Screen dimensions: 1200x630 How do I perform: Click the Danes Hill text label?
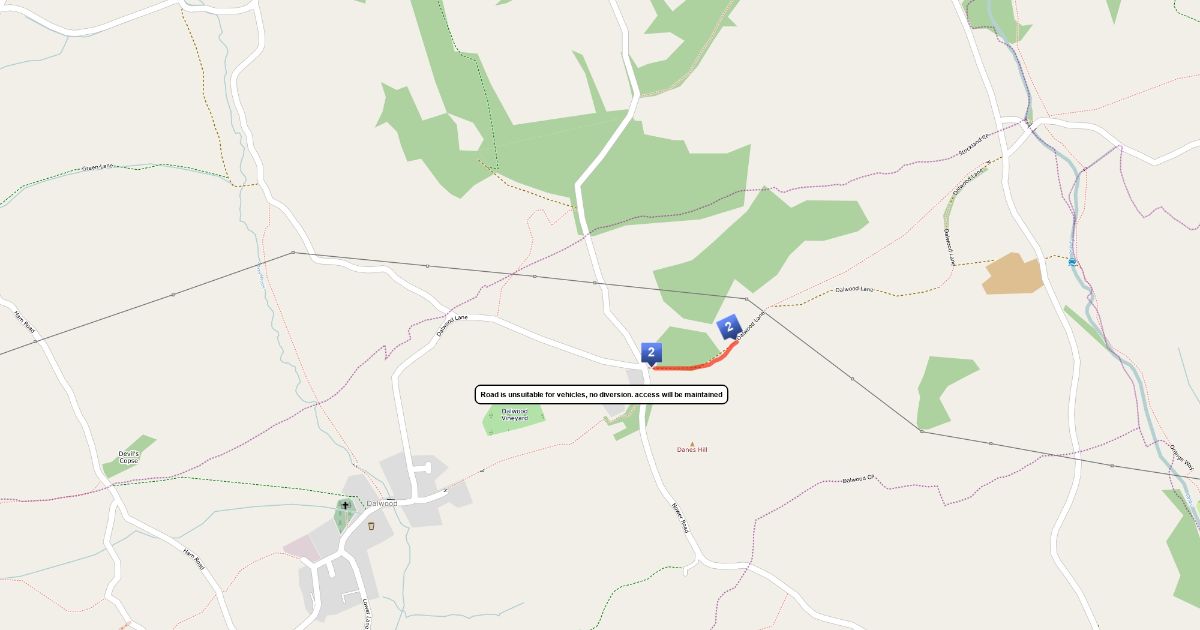point(692,450)
